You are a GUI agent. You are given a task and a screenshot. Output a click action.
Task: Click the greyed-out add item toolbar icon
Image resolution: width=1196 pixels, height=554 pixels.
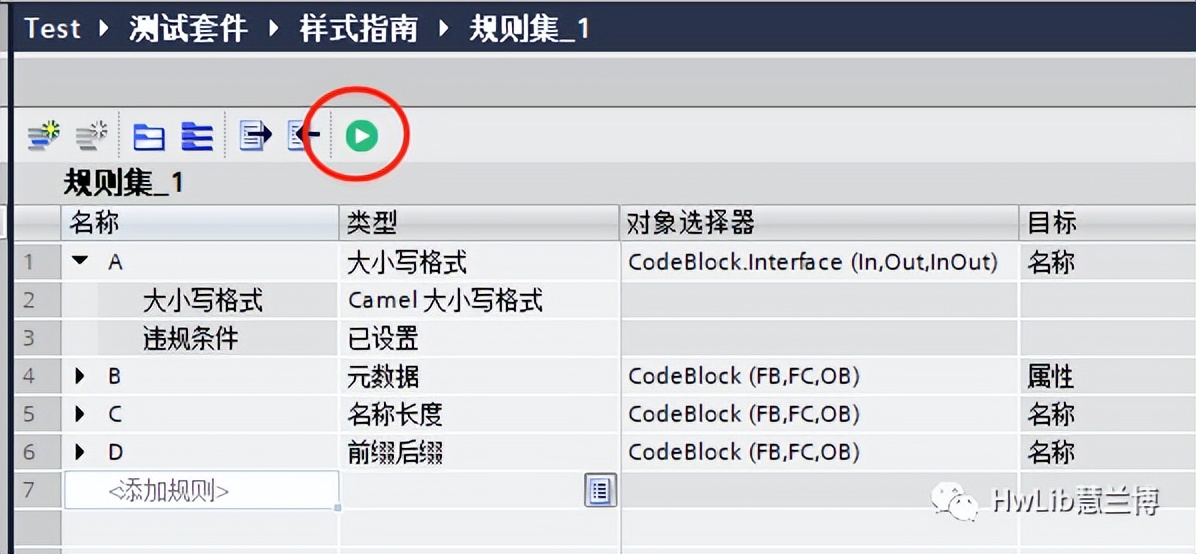(x=92, y=136)
